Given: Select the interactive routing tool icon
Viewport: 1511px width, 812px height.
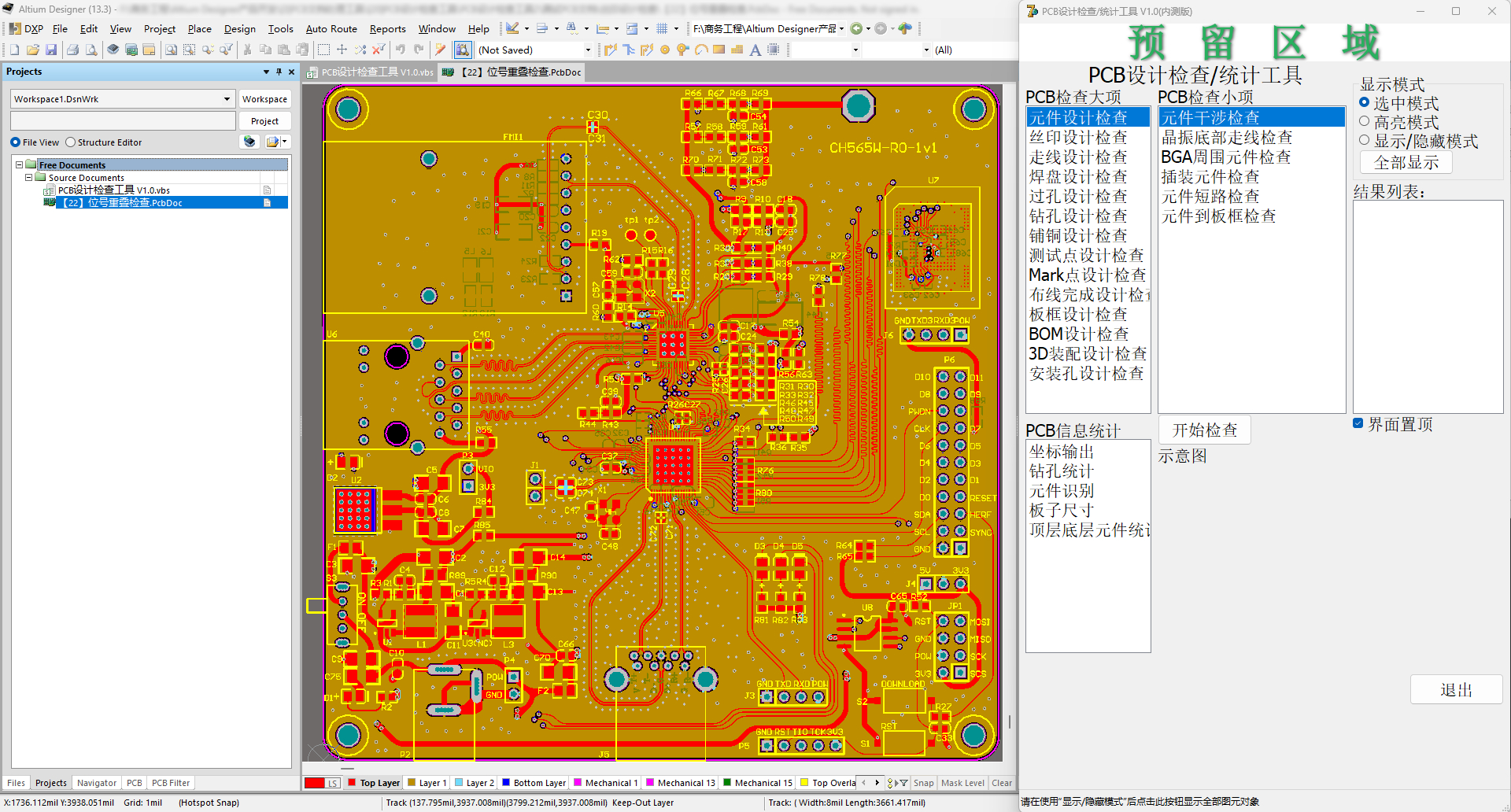Looking at the screenshot, I should pyautogui.click(x=611, y=50).
